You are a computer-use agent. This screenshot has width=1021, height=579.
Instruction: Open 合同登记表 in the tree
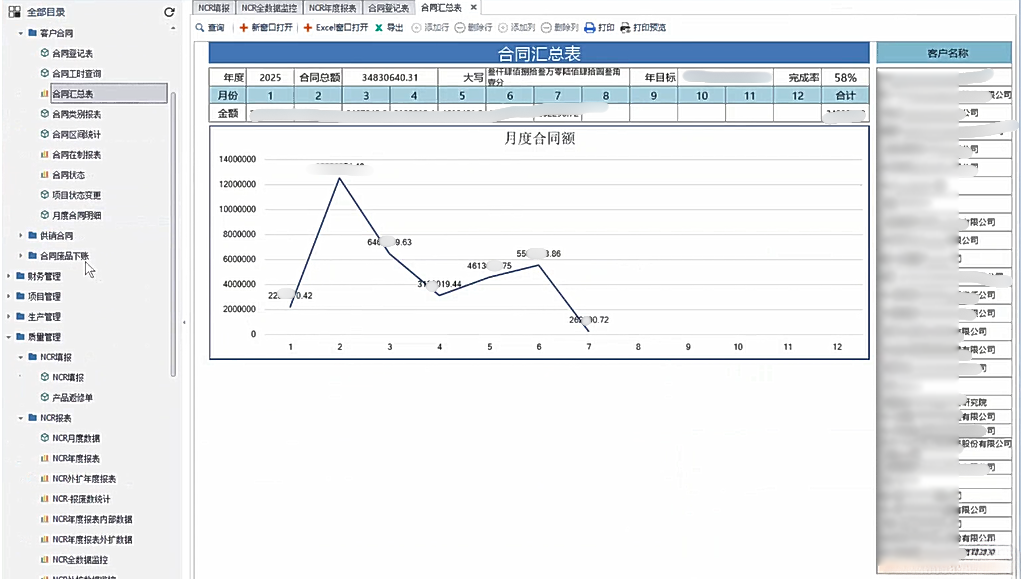[72, 53]
